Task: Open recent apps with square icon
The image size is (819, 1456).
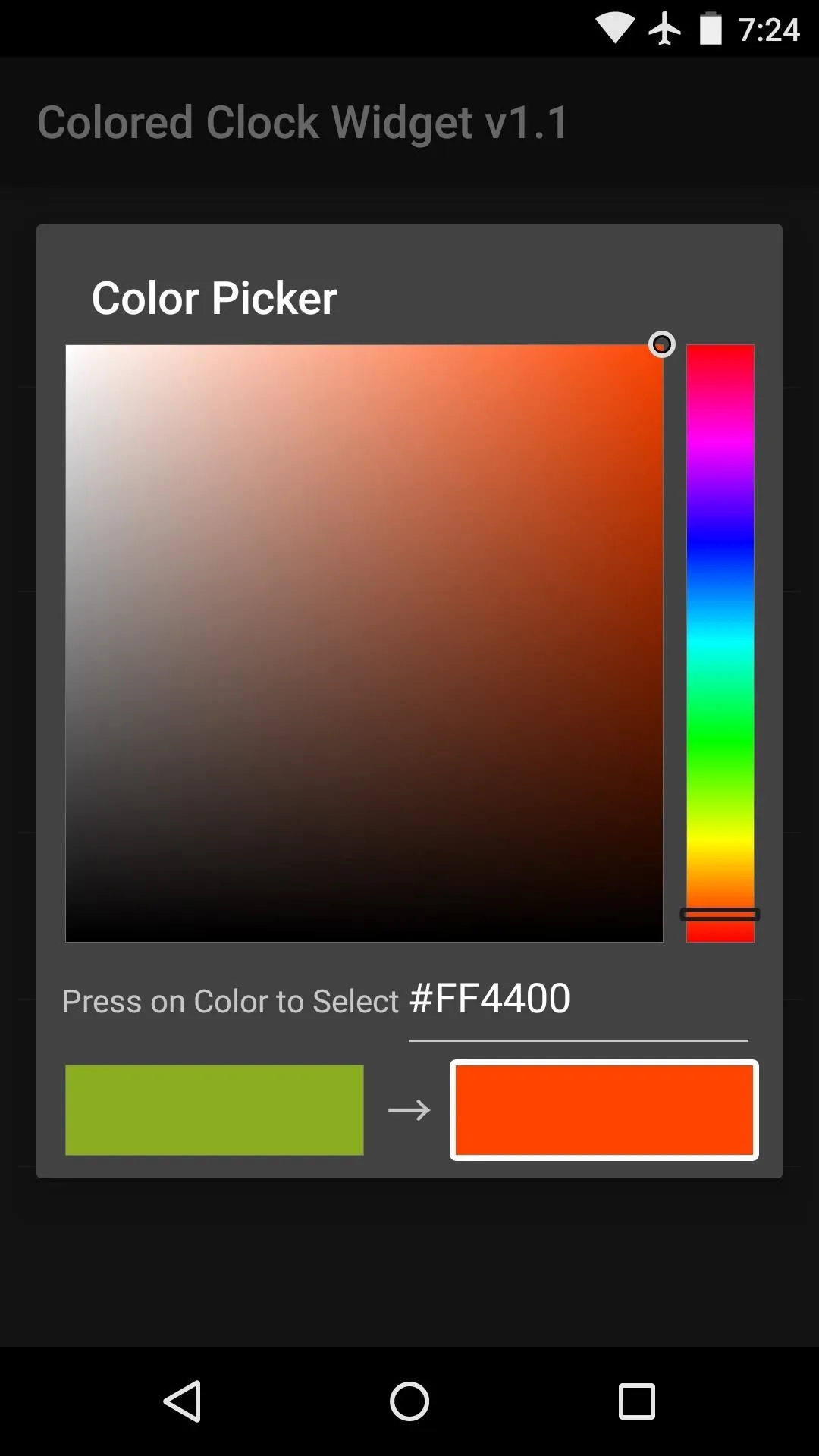Action: [x=637, y=1401]
